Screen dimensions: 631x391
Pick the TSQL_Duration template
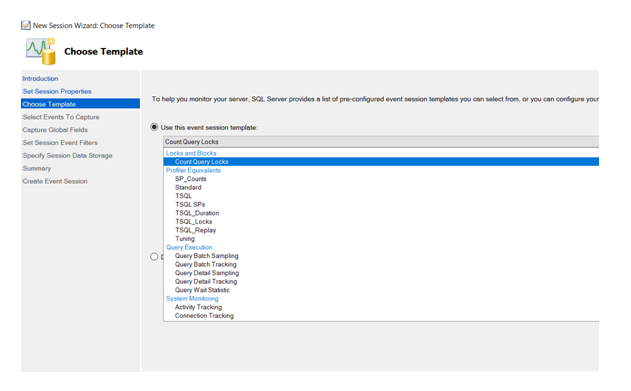coord(197,213)
